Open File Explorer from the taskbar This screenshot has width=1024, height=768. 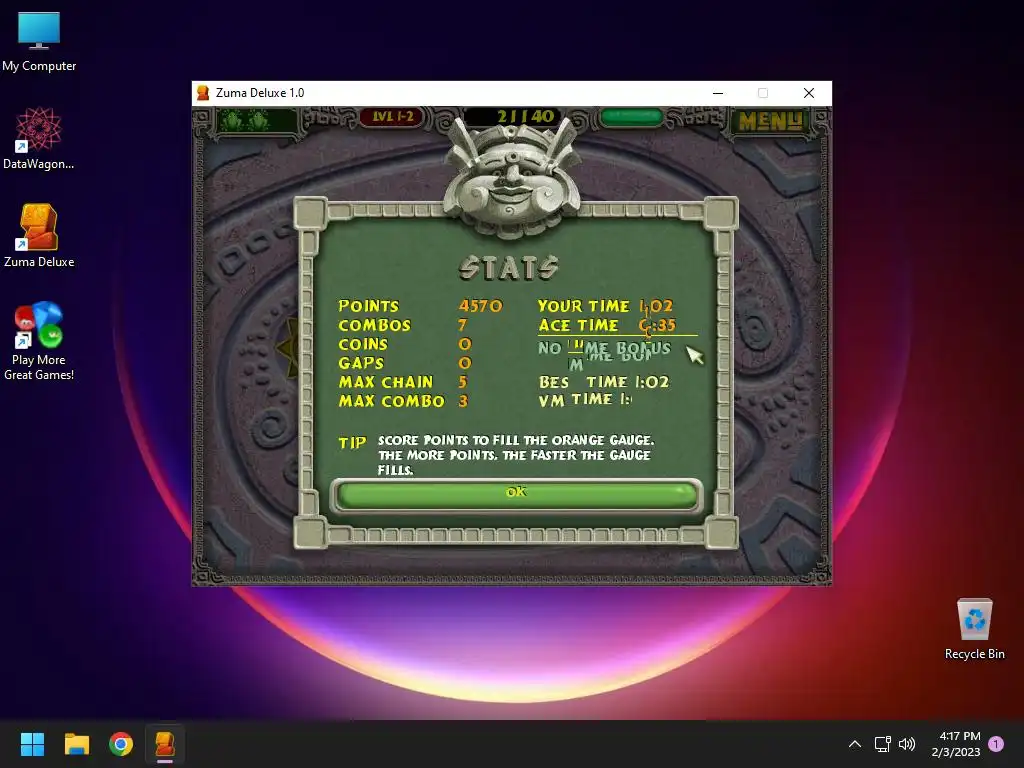point(76,744)
